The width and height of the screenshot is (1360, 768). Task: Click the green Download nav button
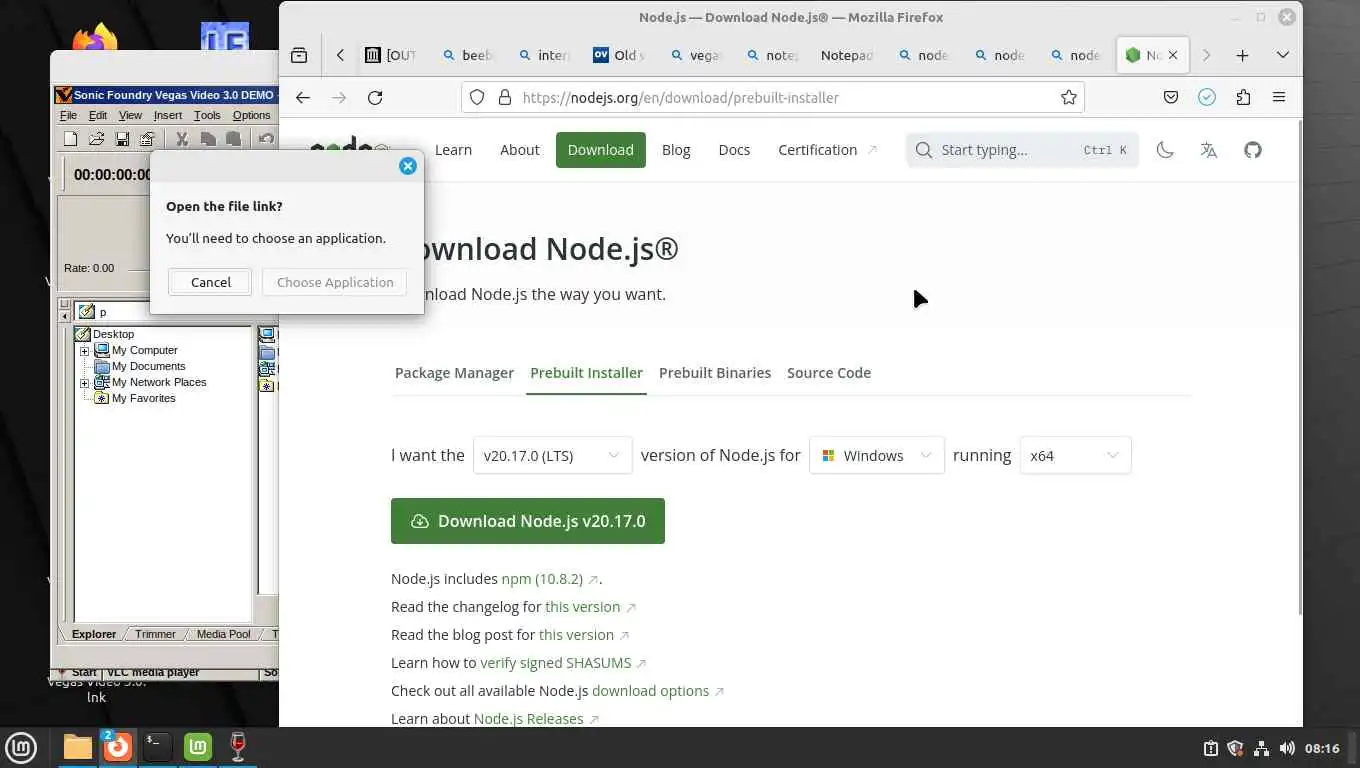pyautogui.click(x=601, y=150)
